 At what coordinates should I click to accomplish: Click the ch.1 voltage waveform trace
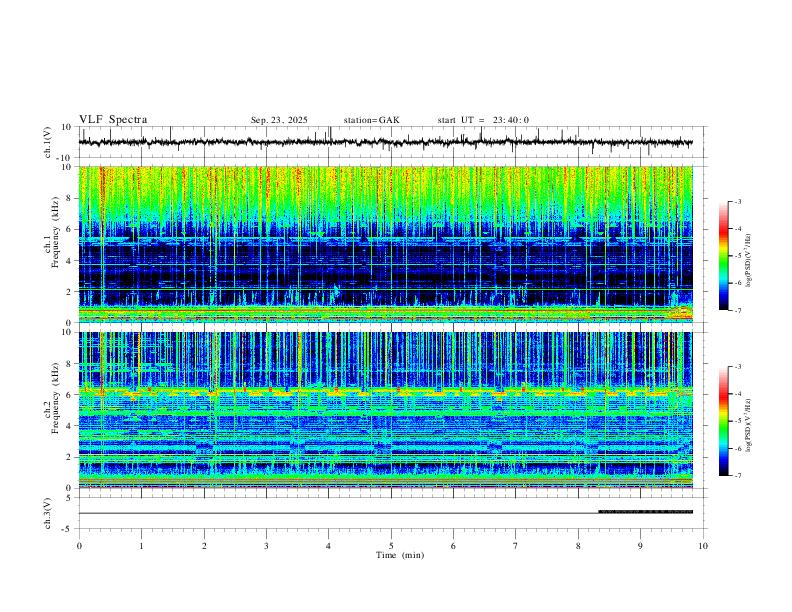385,142
